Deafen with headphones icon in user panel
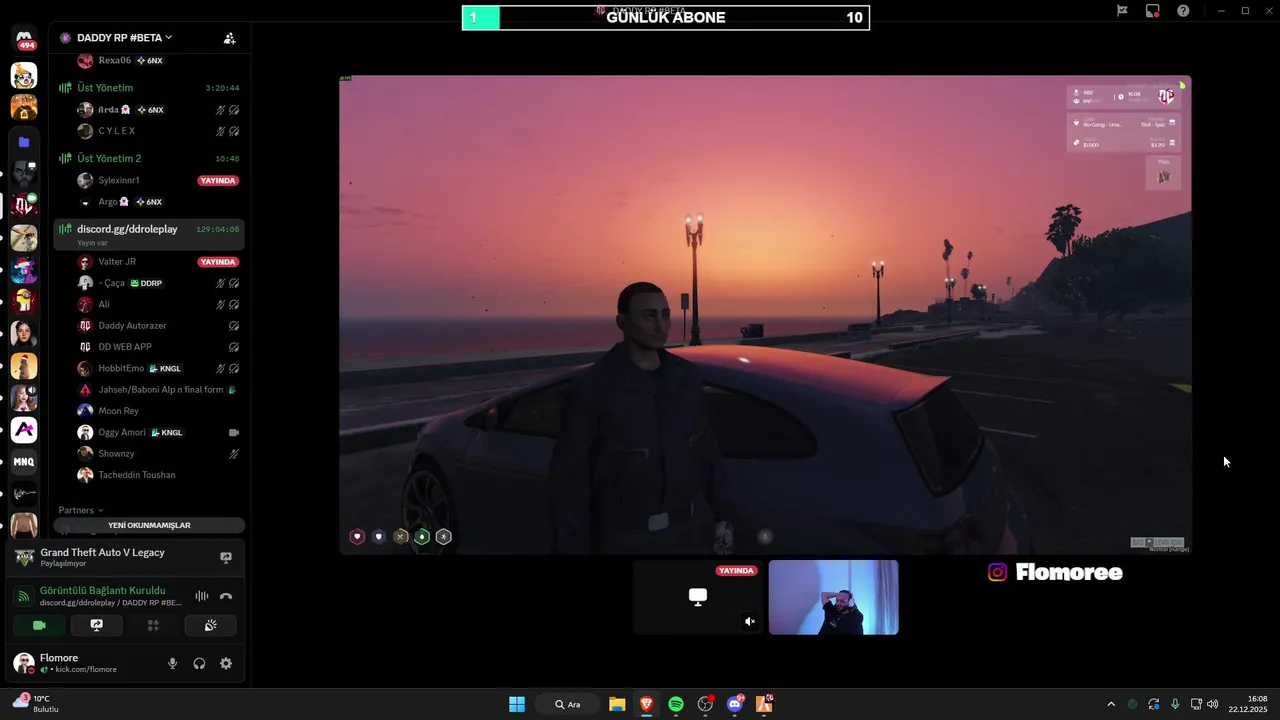 (x=199, y=663)
